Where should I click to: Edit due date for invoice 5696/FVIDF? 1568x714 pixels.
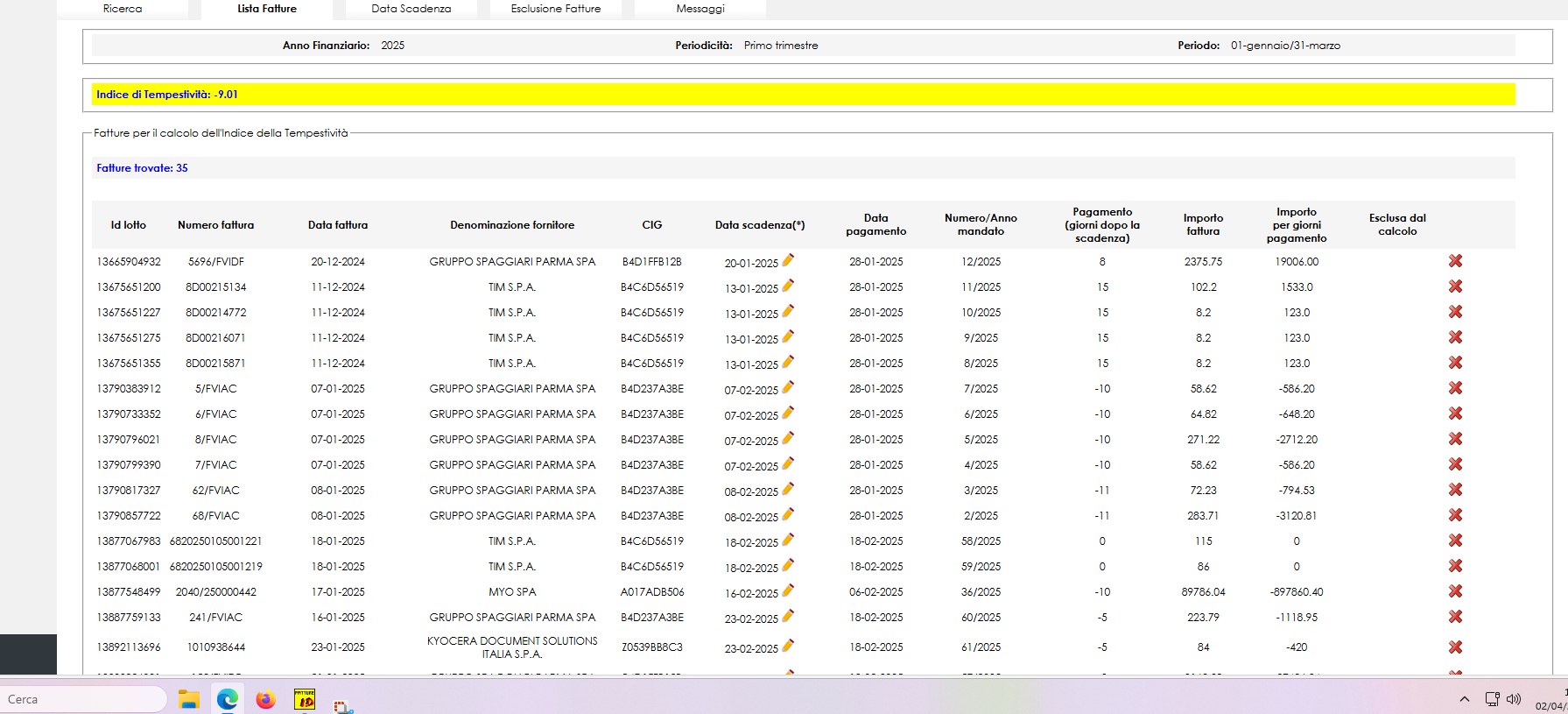pos(788,260)
